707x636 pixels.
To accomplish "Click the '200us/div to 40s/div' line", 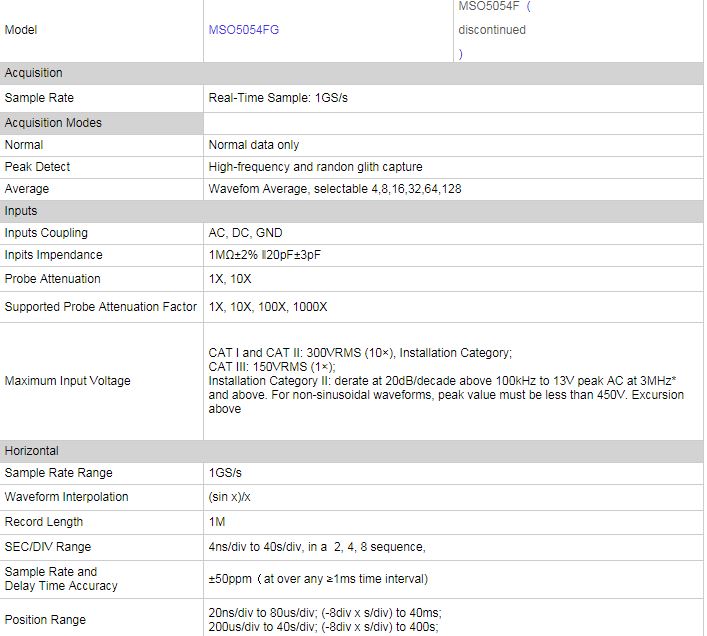I will (x=323, y=627).
